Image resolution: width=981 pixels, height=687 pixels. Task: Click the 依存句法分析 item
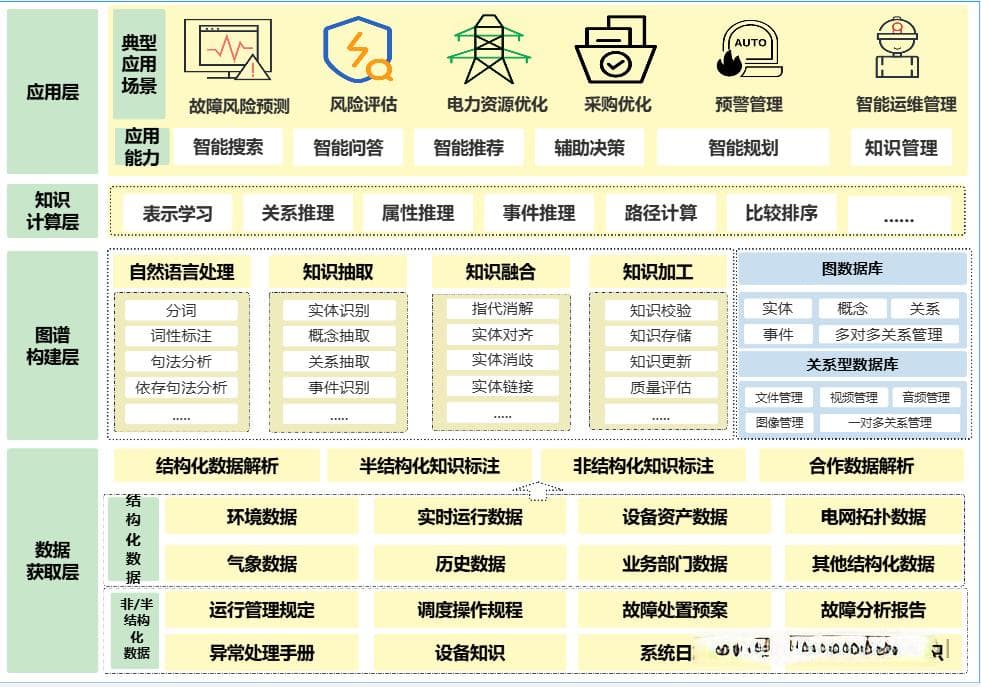point(181,387)
